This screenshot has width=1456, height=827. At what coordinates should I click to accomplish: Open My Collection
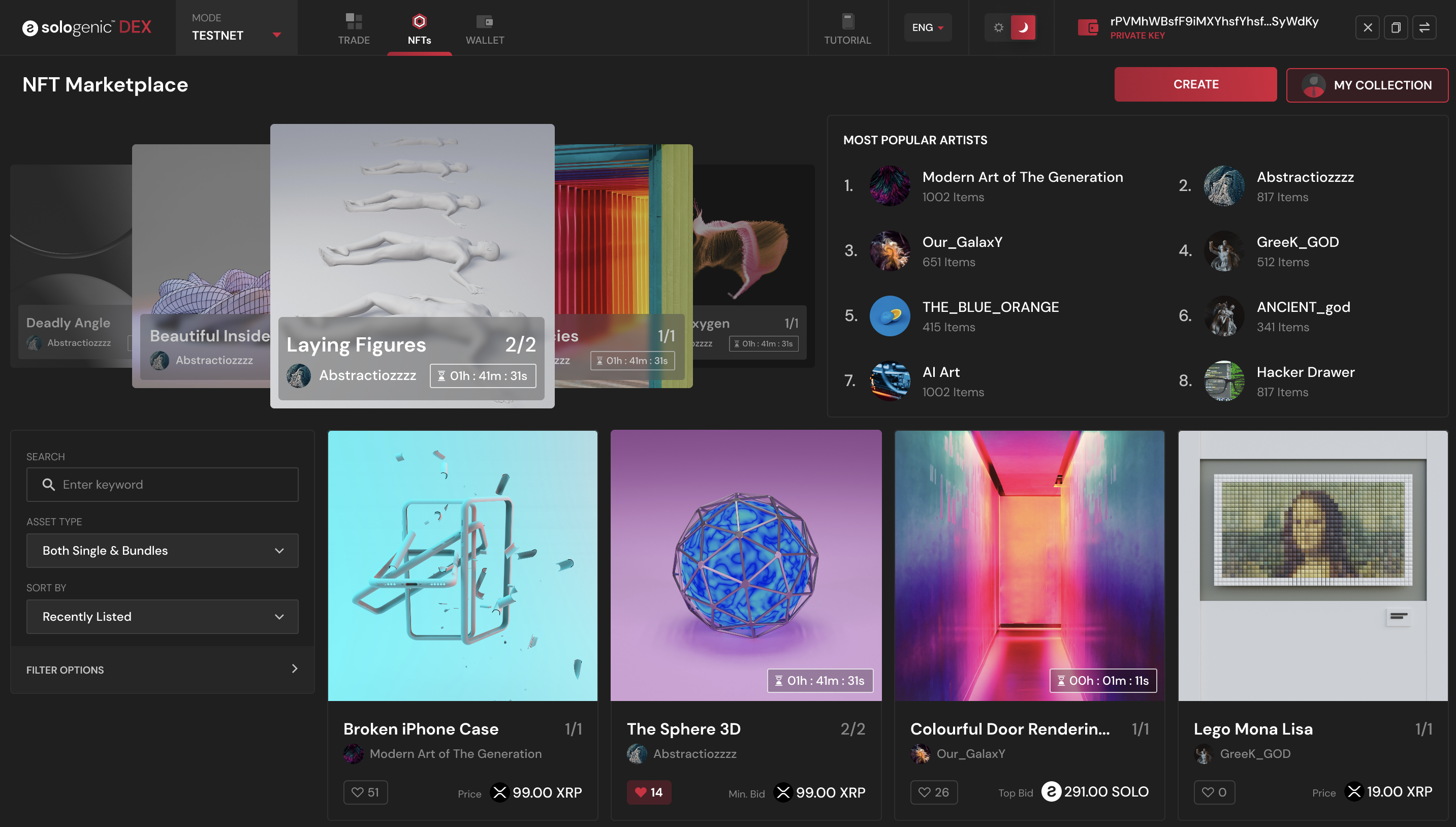click(x=1367, y=85)
